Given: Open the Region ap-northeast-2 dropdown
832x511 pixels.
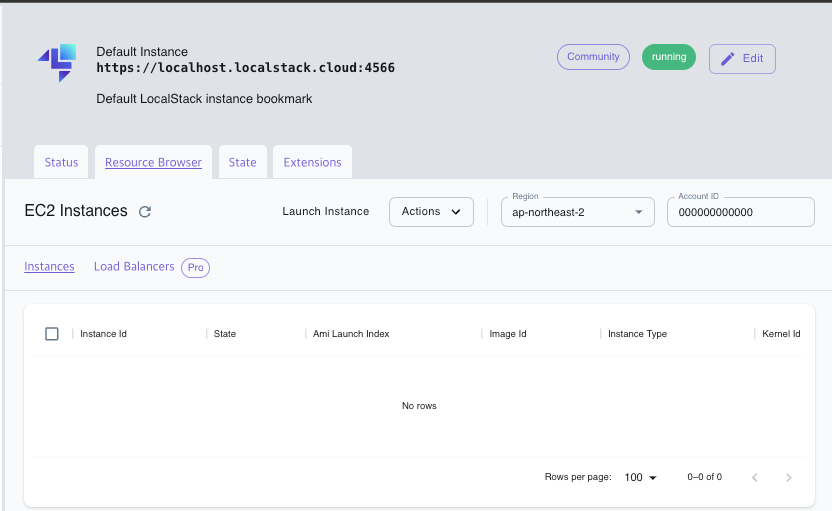Looking at the screenshot, I should (578, 212).
